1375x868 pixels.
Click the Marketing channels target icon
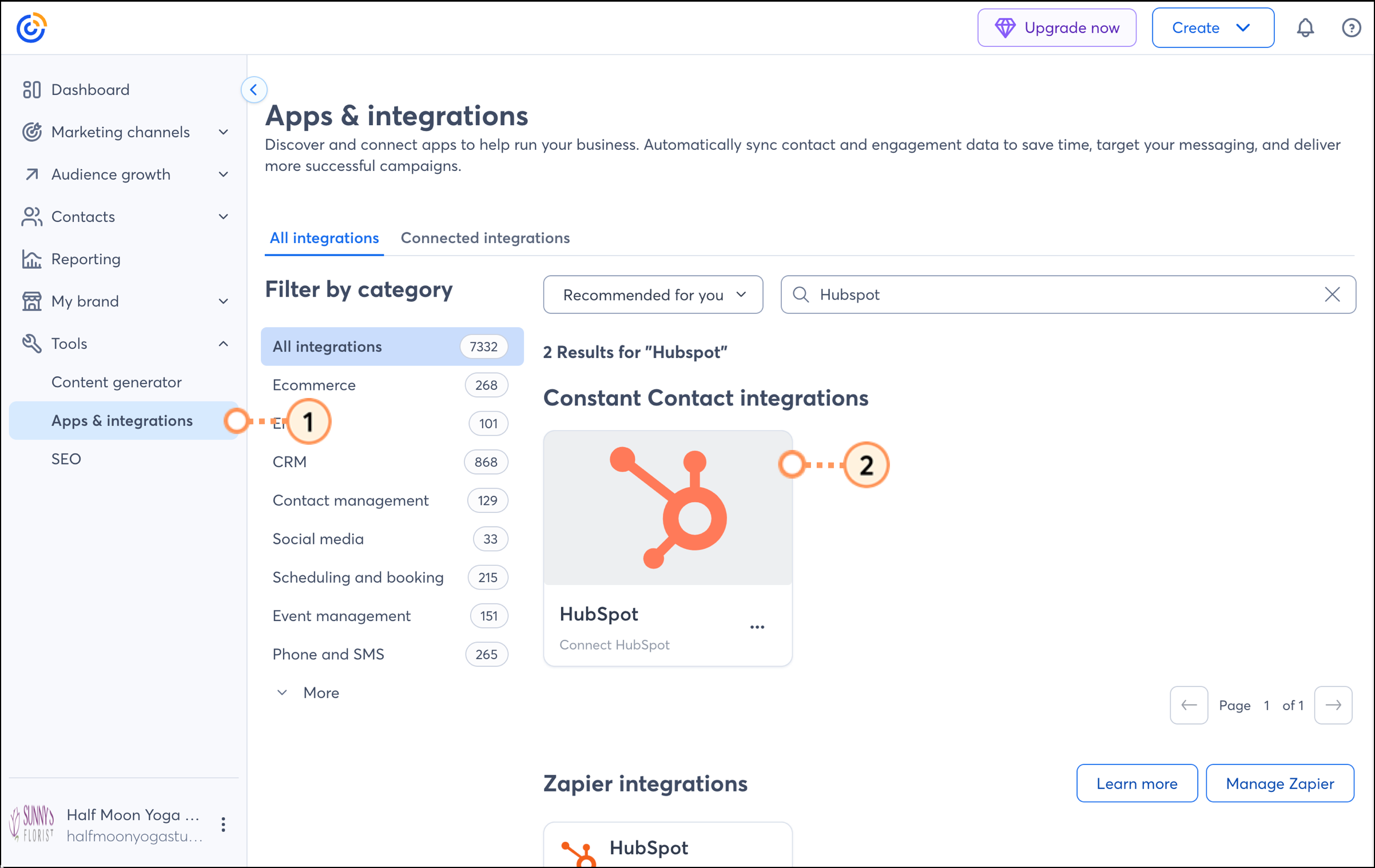coord(31,132)
